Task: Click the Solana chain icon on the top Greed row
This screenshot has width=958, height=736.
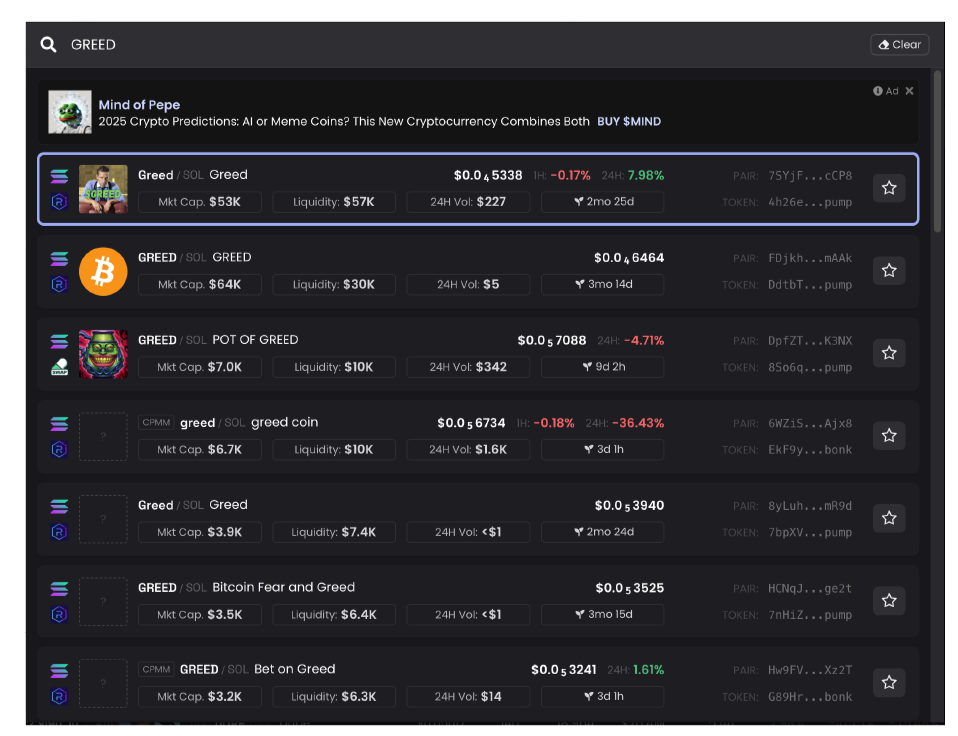Action: point(59,175)
